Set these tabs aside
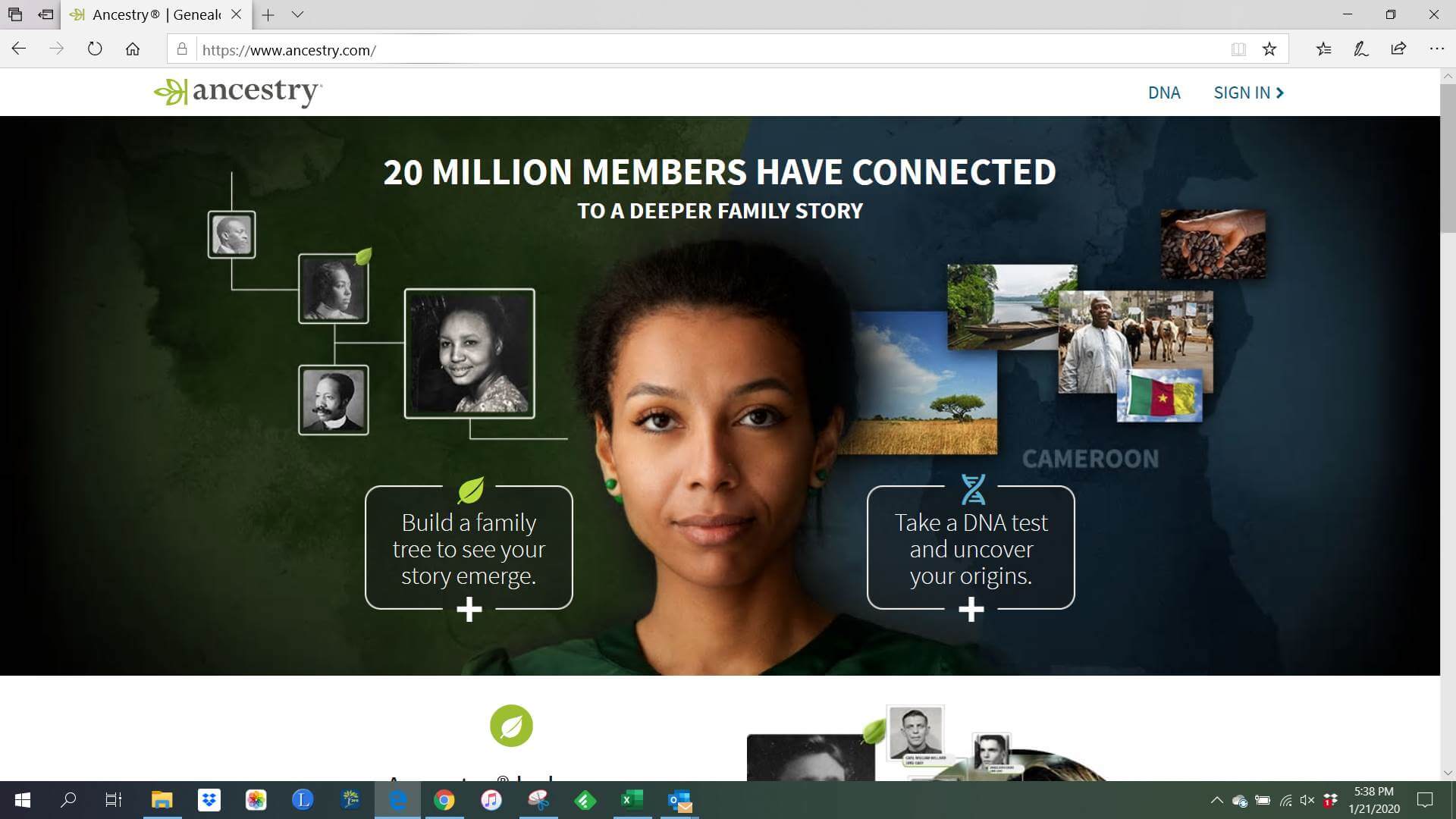The image size is (1456, 819). (45, 14)
